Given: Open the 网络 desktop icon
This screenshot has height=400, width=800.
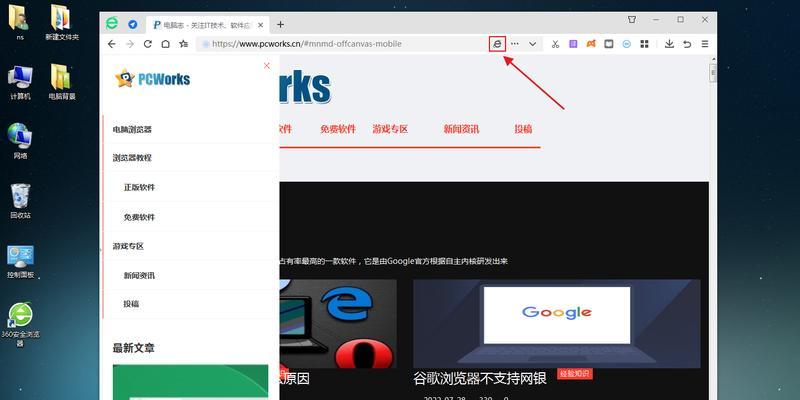Looking at the screenshot, I should click(20, 141).
